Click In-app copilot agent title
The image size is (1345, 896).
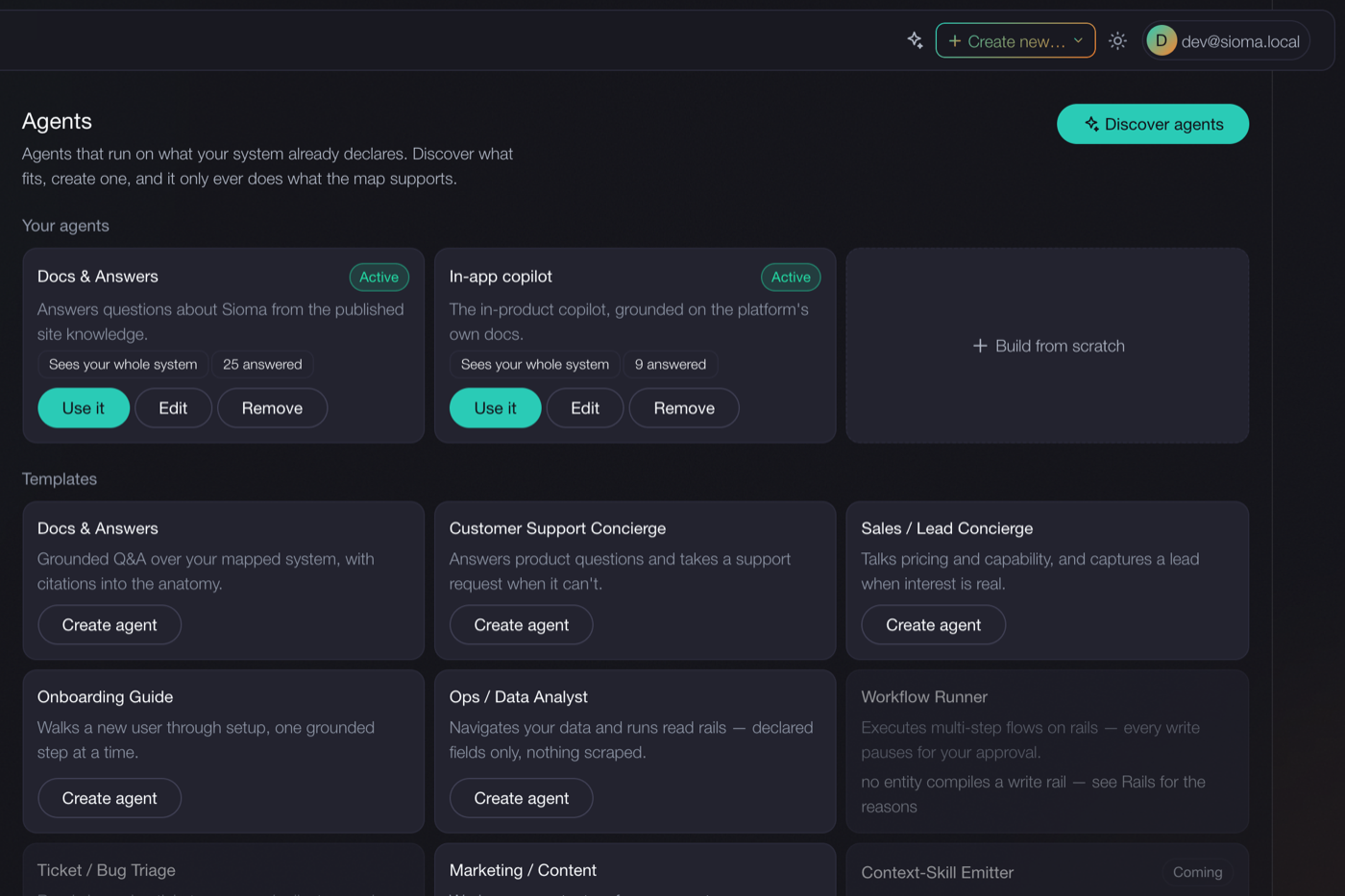[501, 277]
